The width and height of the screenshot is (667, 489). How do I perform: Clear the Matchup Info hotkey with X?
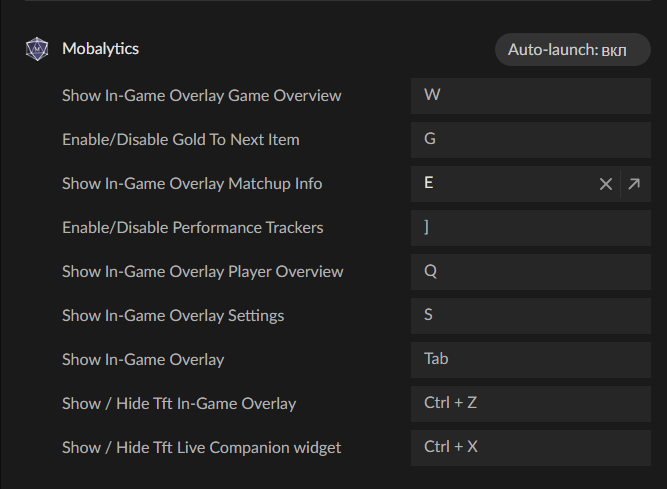pos(605,184)
